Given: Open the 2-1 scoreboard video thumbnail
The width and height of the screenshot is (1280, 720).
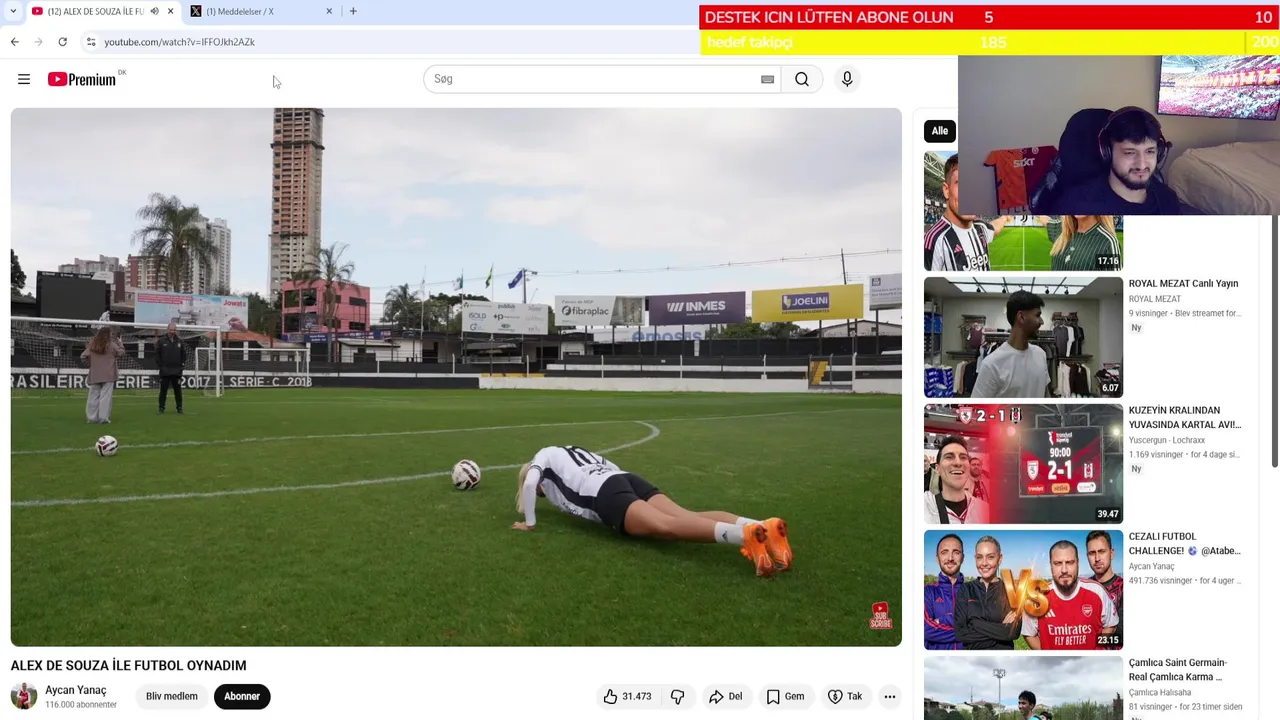Looking at the screenshot, I should tap(1023, 463).
